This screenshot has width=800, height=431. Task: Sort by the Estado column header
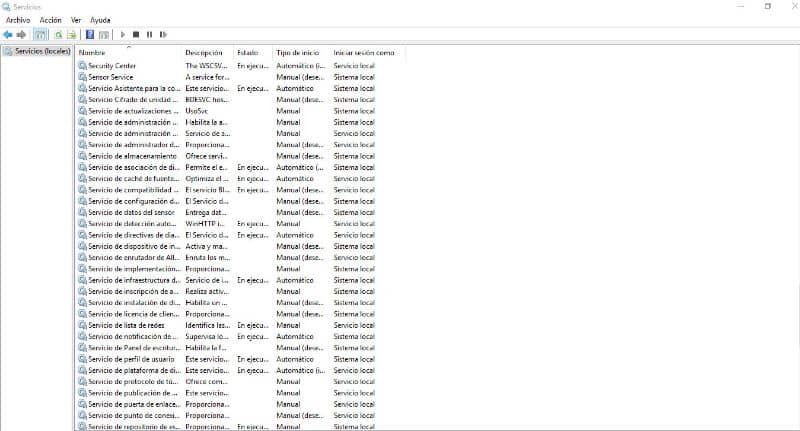tap(247, 53)
